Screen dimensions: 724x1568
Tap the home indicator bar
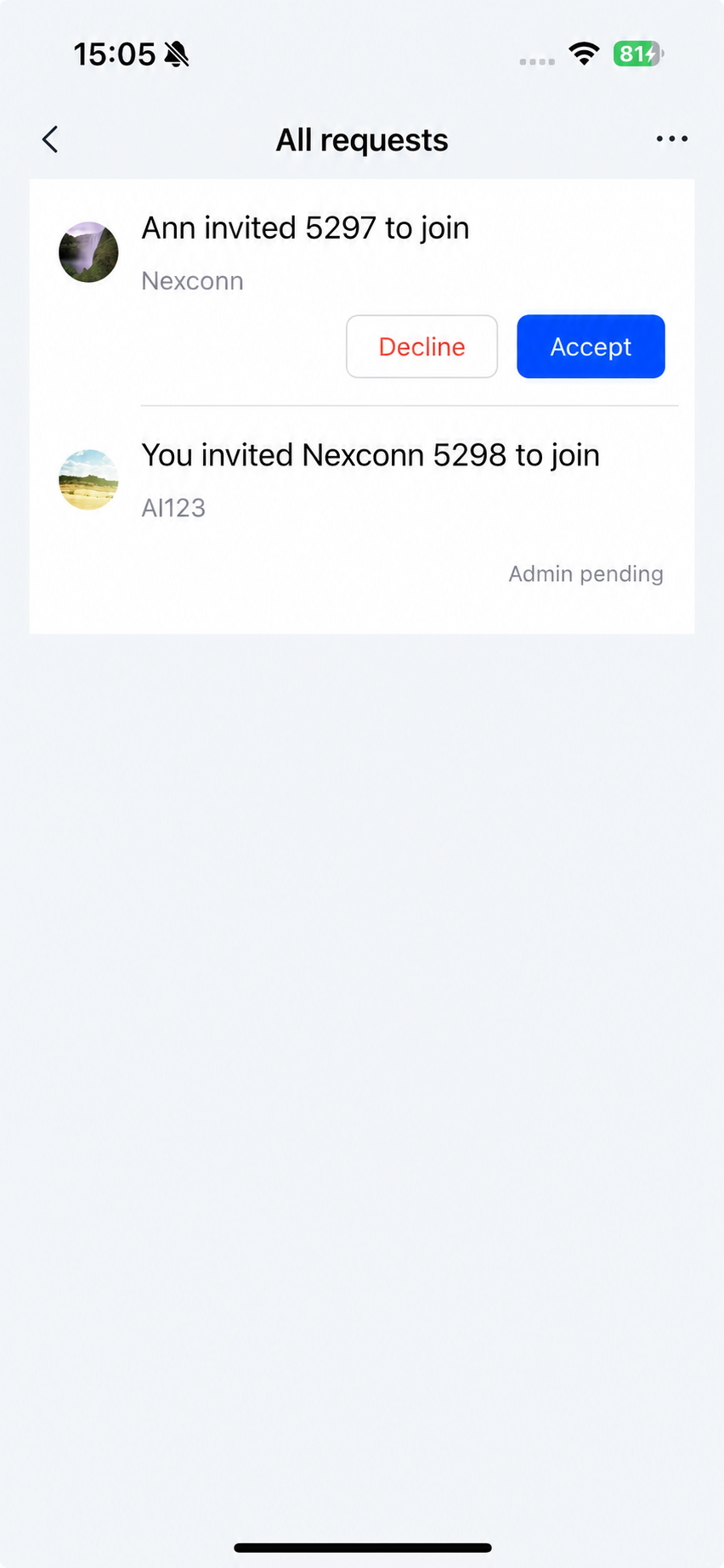click(362, 1548)
